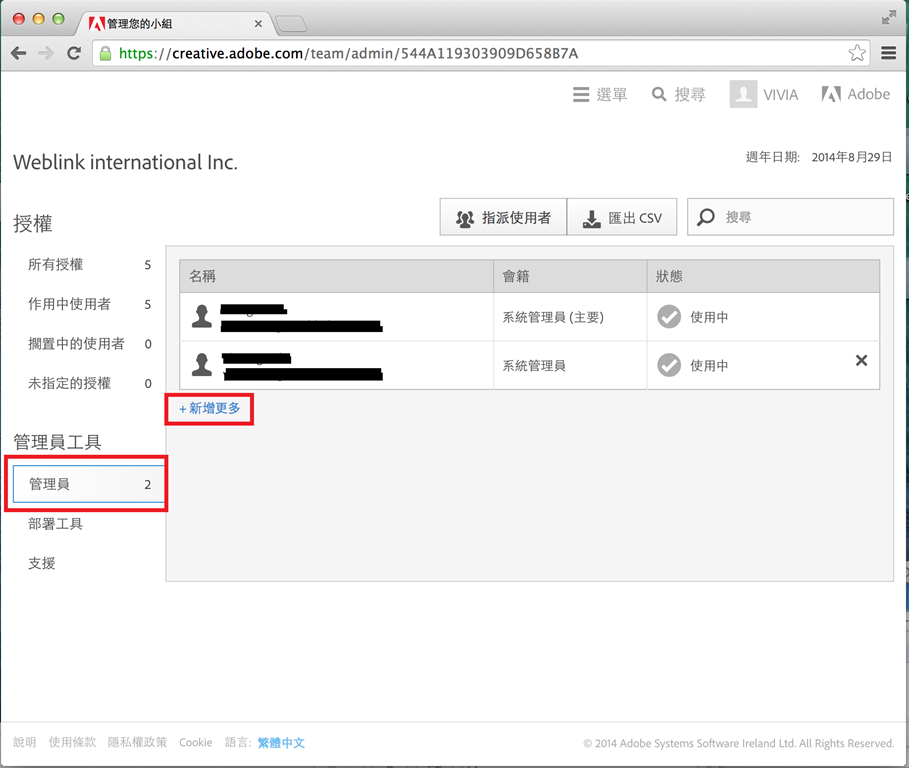Click the Cookie footer link

click(195, 742)
